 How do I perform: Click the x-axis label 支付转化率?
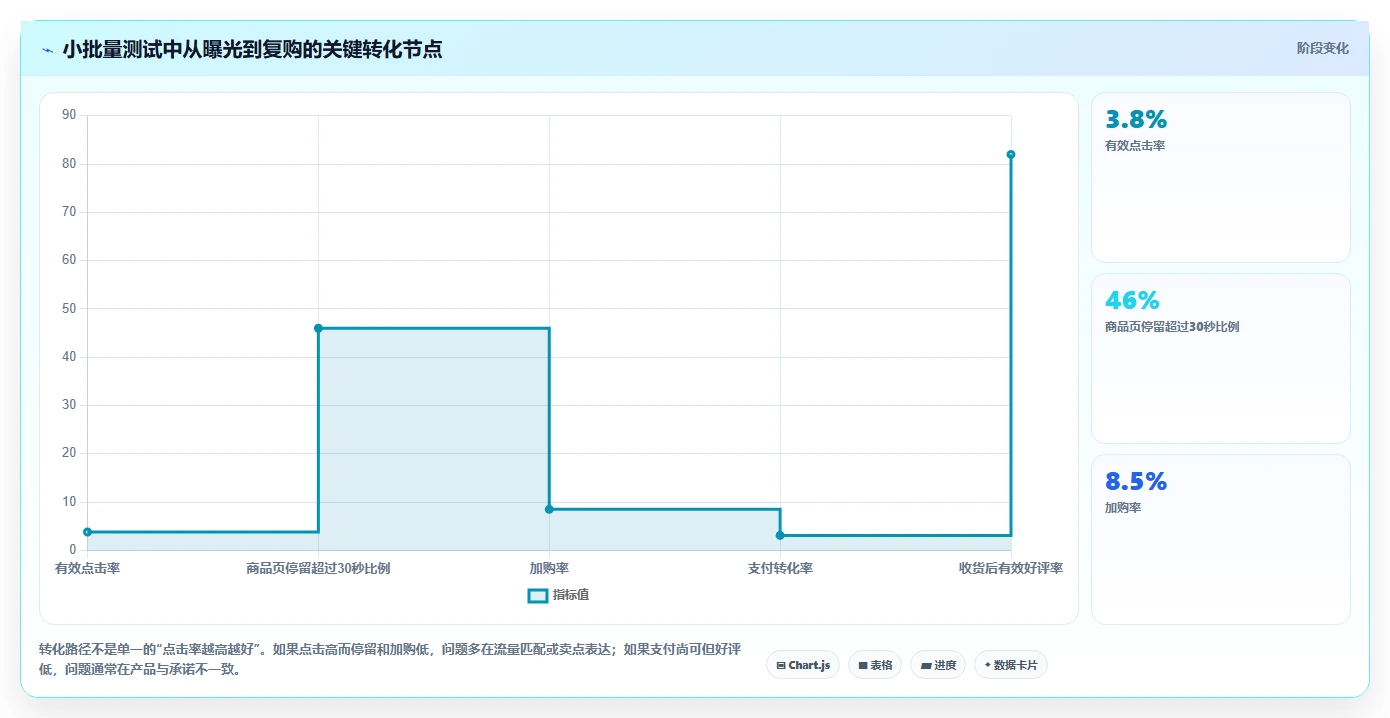point(780,568)
